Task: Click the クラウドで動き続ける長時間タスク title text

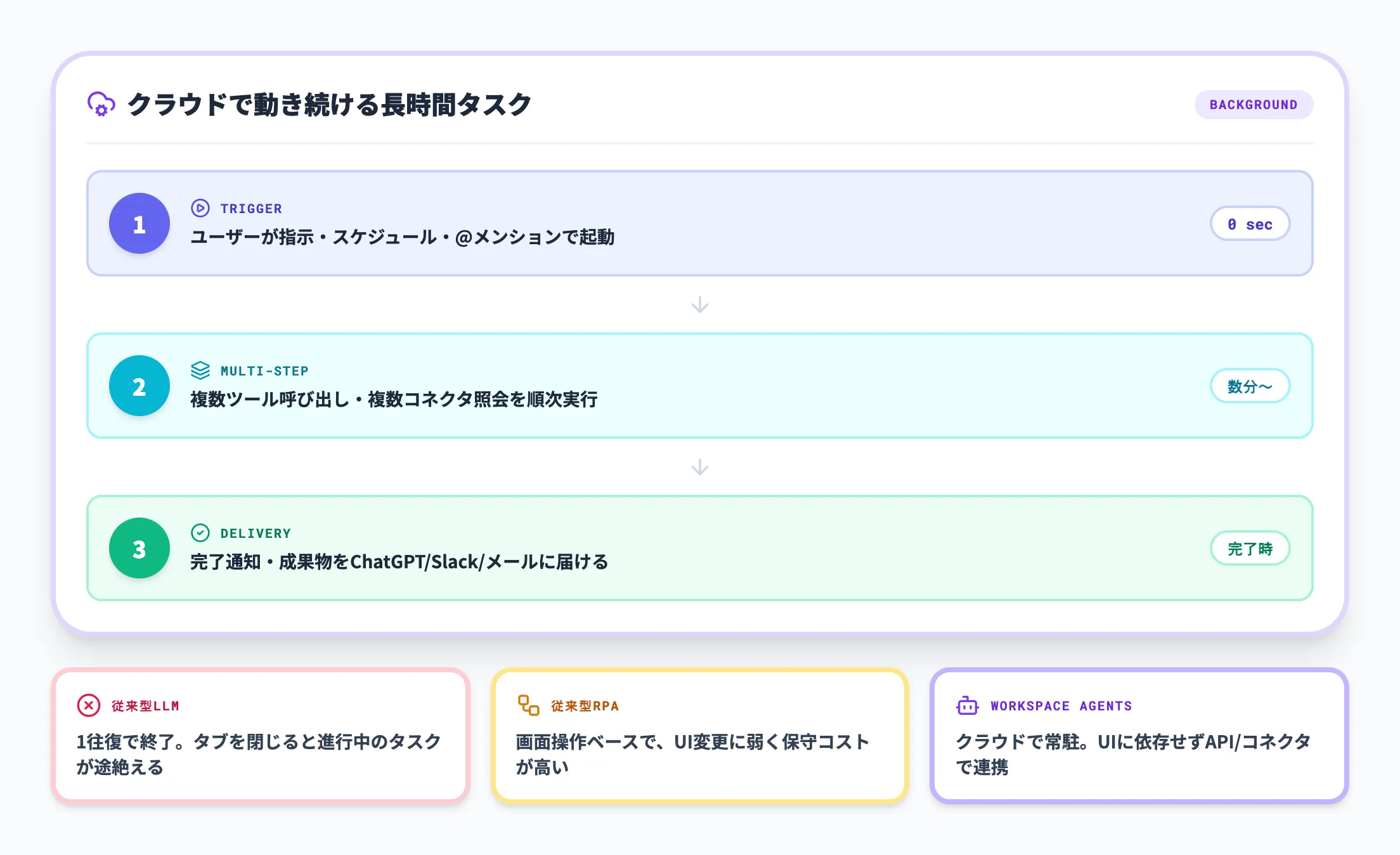Action: click(x=330, y=105)
